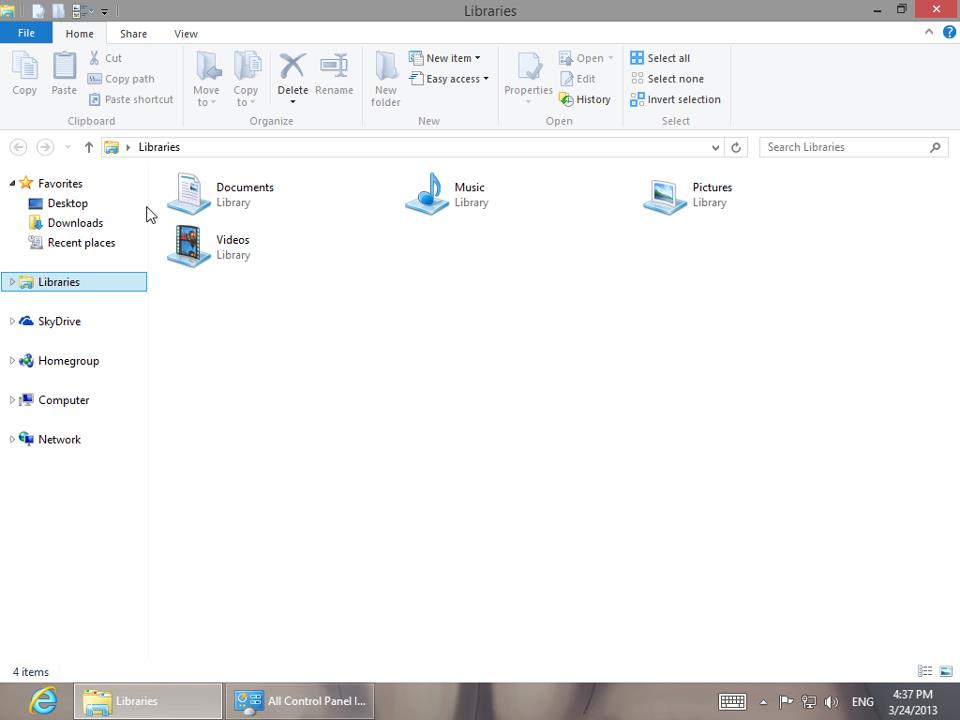Switch to the Home ribbon tab
This screenshot has height=720, width=960.
point(80,34)
